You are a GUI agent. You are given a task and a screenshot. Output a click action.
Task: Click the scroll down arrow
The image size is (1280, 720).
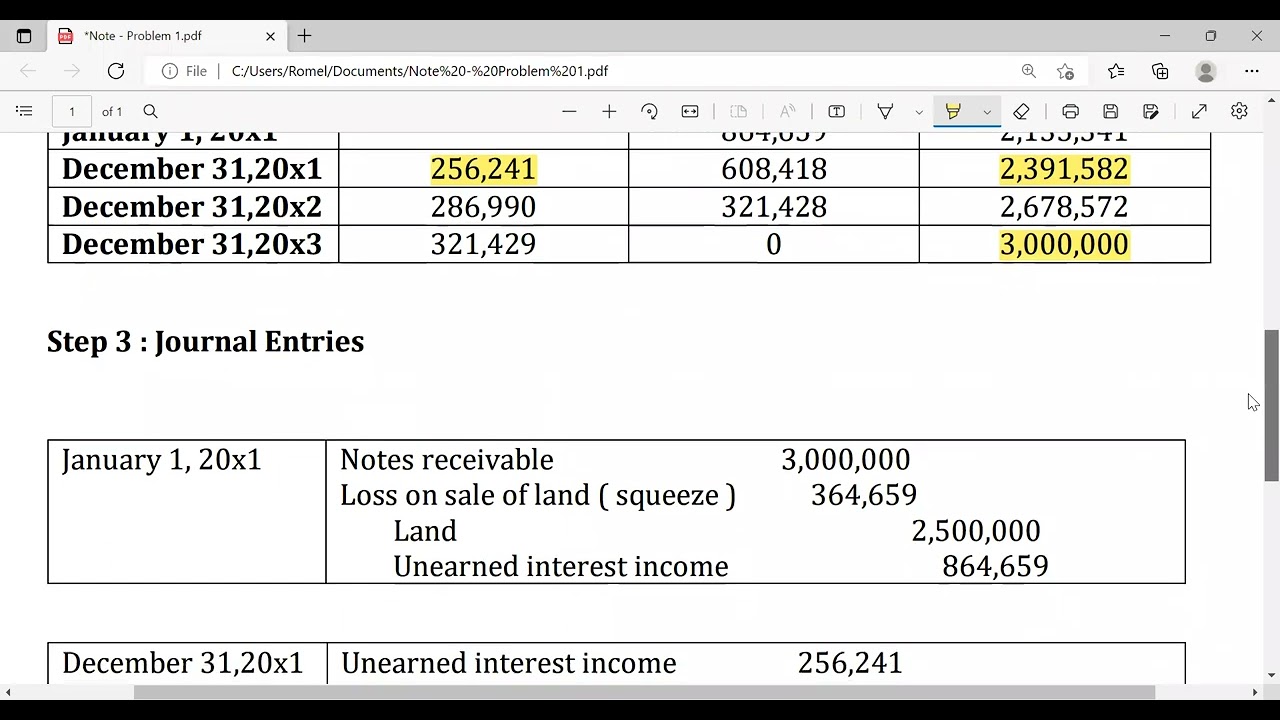click(1272, 676)
